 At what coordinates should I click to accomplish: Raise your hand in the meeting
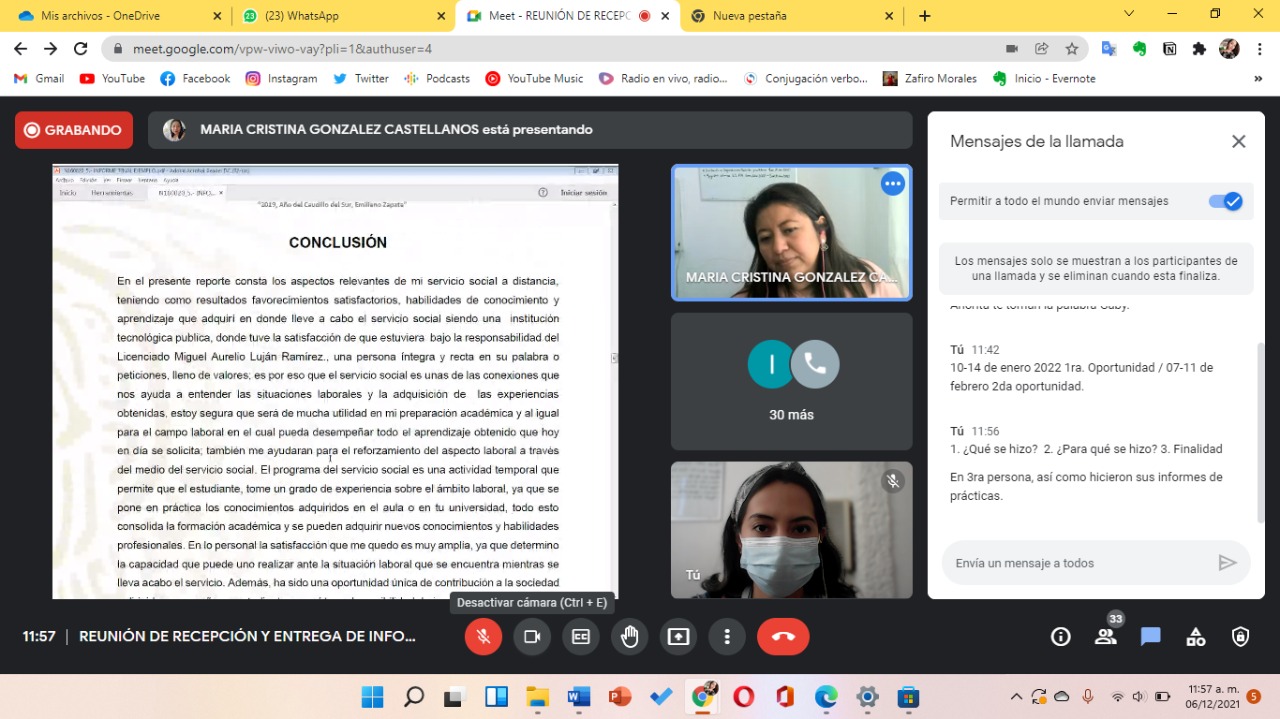630,637
